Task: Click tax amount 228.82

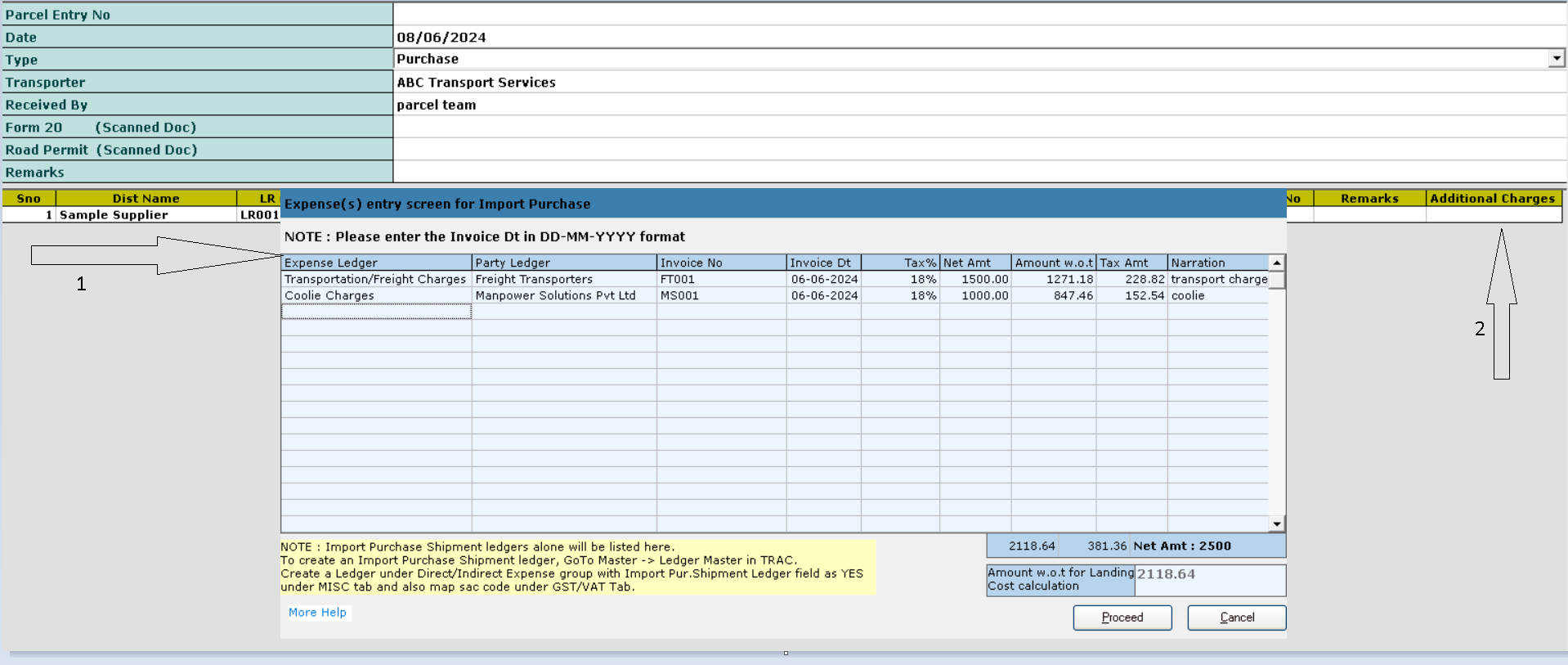Action: 1131,279
